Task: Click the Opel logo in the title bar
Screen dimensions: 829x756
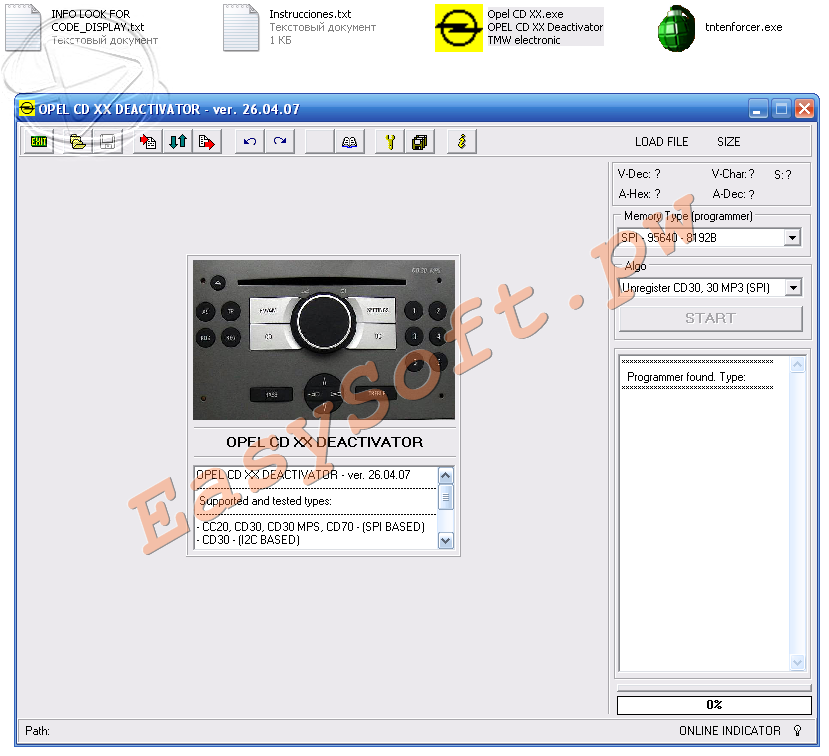Action: [x=27, y=109]
